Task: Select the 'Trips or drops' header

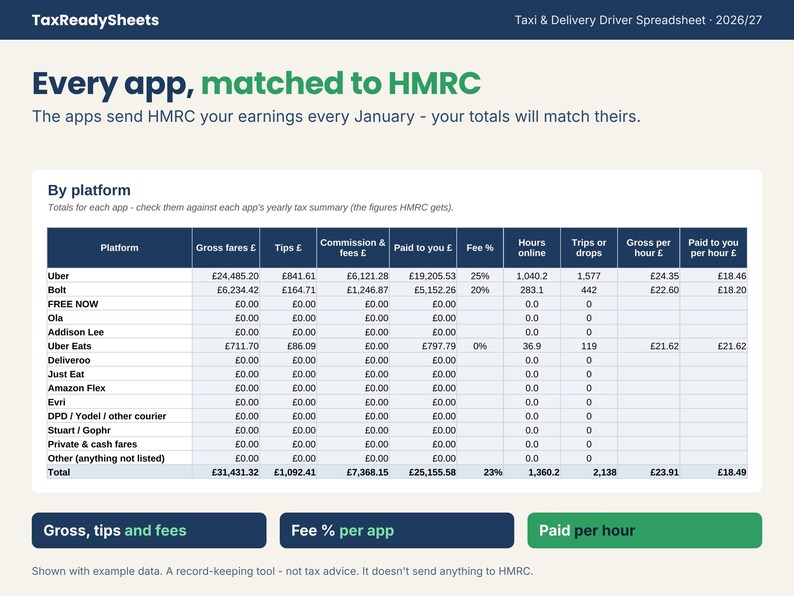Action: pyautogui.click(x=589, y=248)
